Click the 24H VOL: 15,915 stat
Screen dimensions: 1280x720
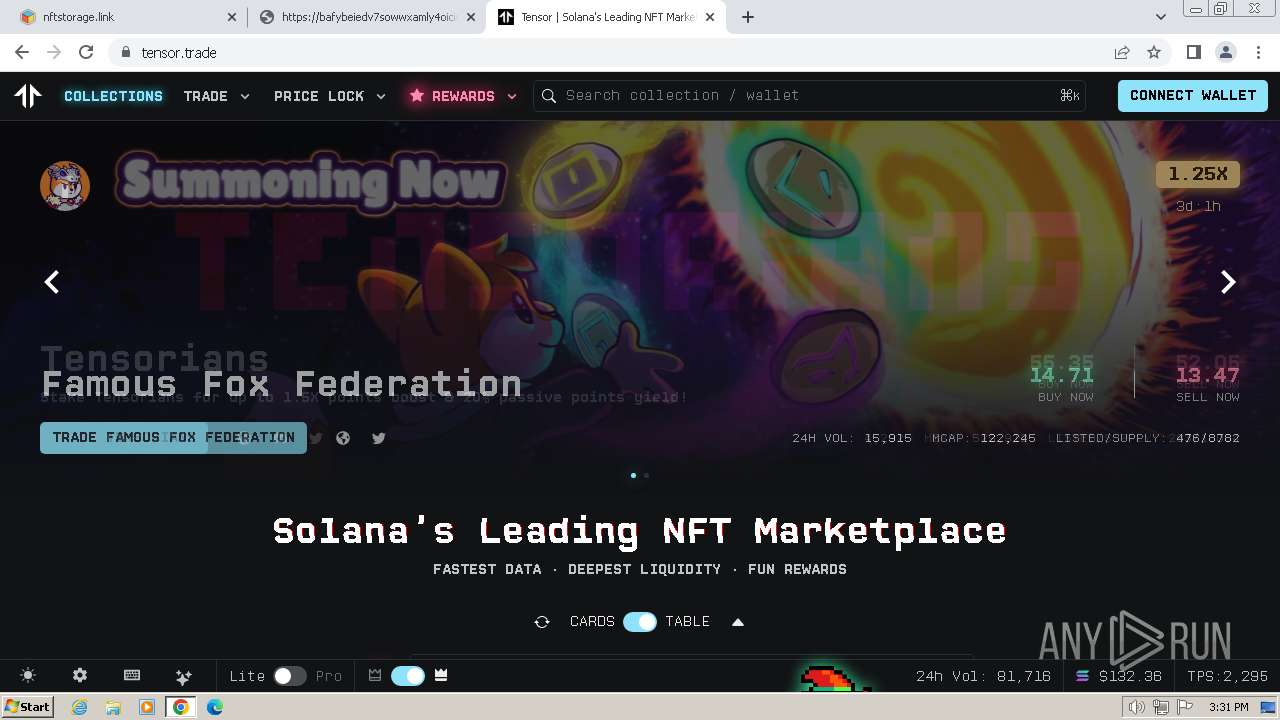click(x=852, y=438)
